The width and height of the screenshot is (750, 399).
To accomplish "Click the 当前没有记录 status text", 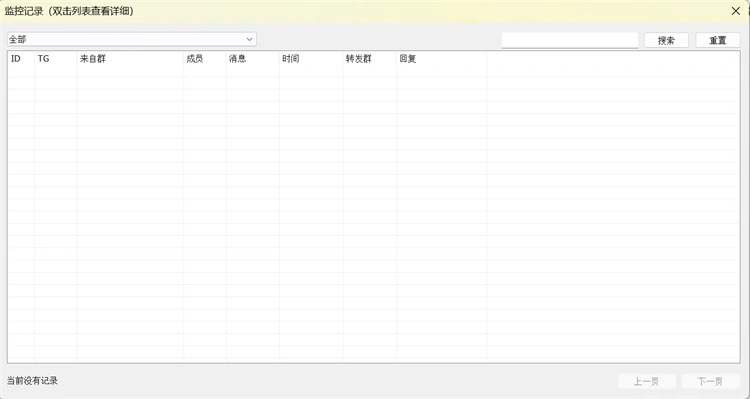I will point(32,381).
